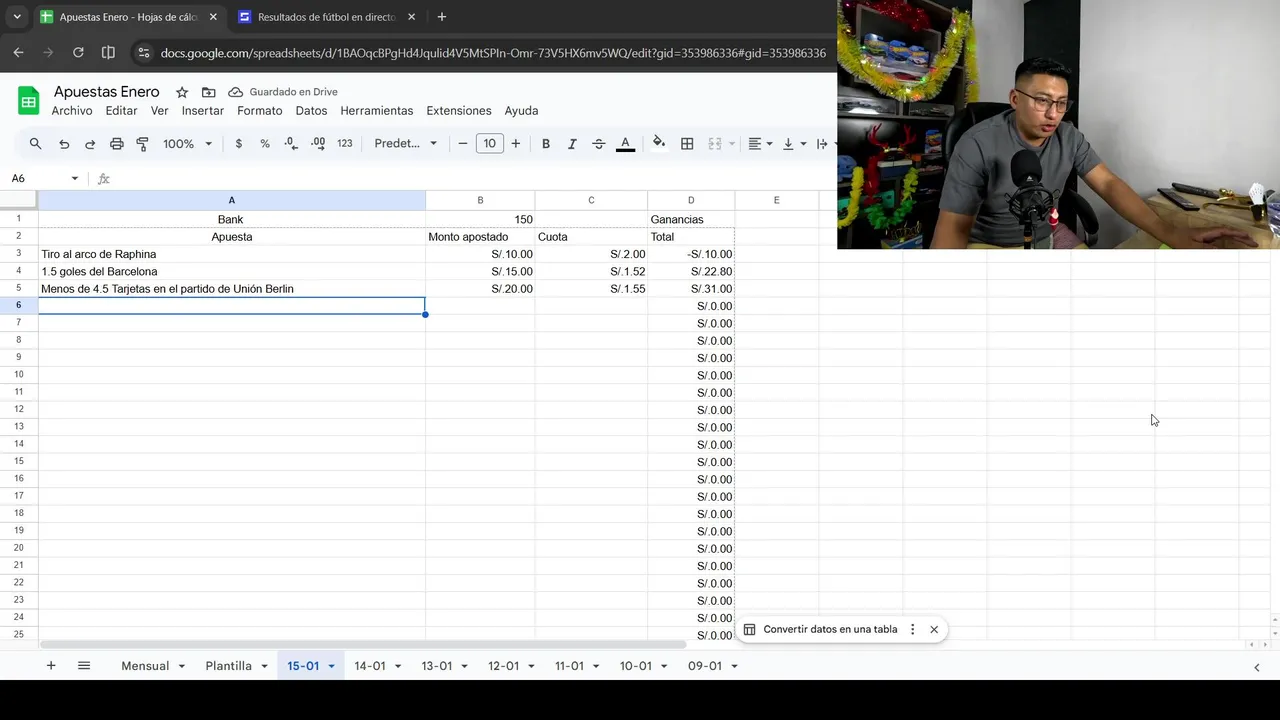
Task: Open the Datos menu
Action: [311, 111]
